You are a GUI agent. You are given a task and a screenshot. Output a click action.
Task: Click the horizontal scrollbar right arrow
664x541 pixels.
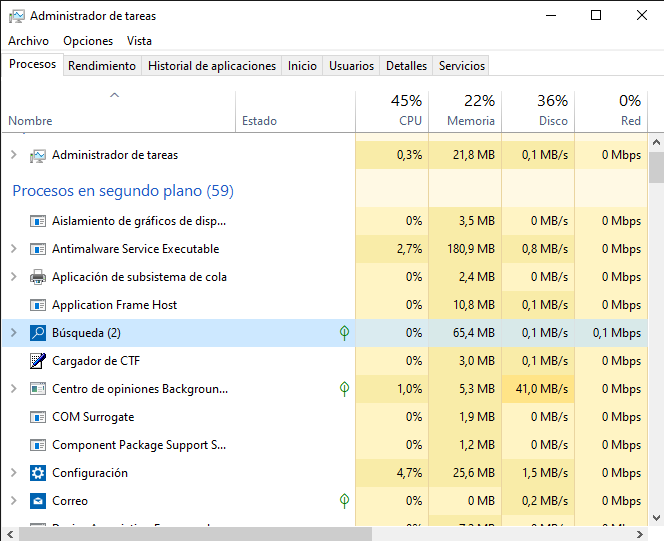pyautogui.click(x=639, y=534)
